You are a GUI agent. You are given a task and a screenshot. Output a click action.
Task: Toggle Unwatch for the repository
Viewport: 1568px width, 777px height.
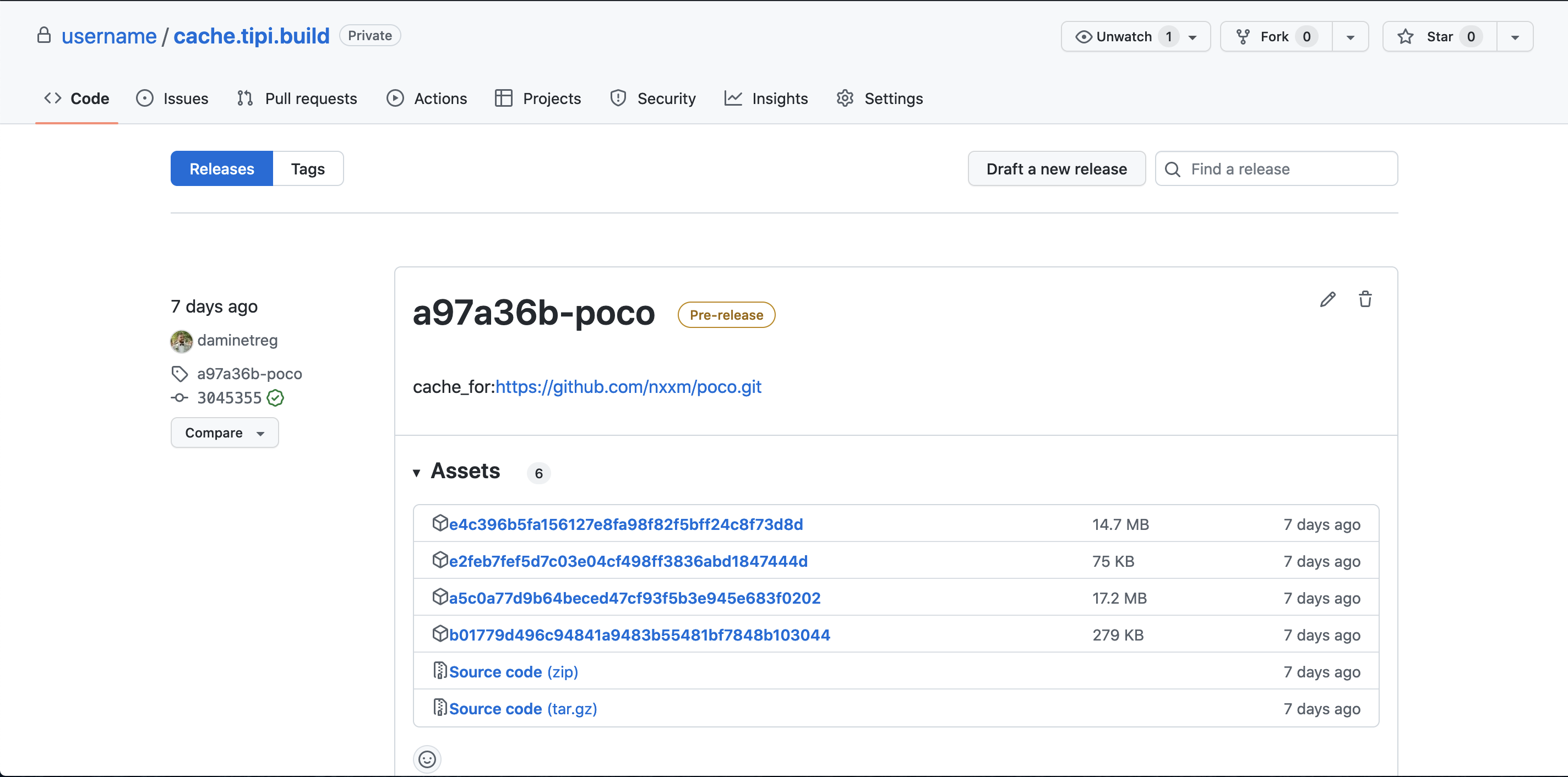pos(1125,36)
